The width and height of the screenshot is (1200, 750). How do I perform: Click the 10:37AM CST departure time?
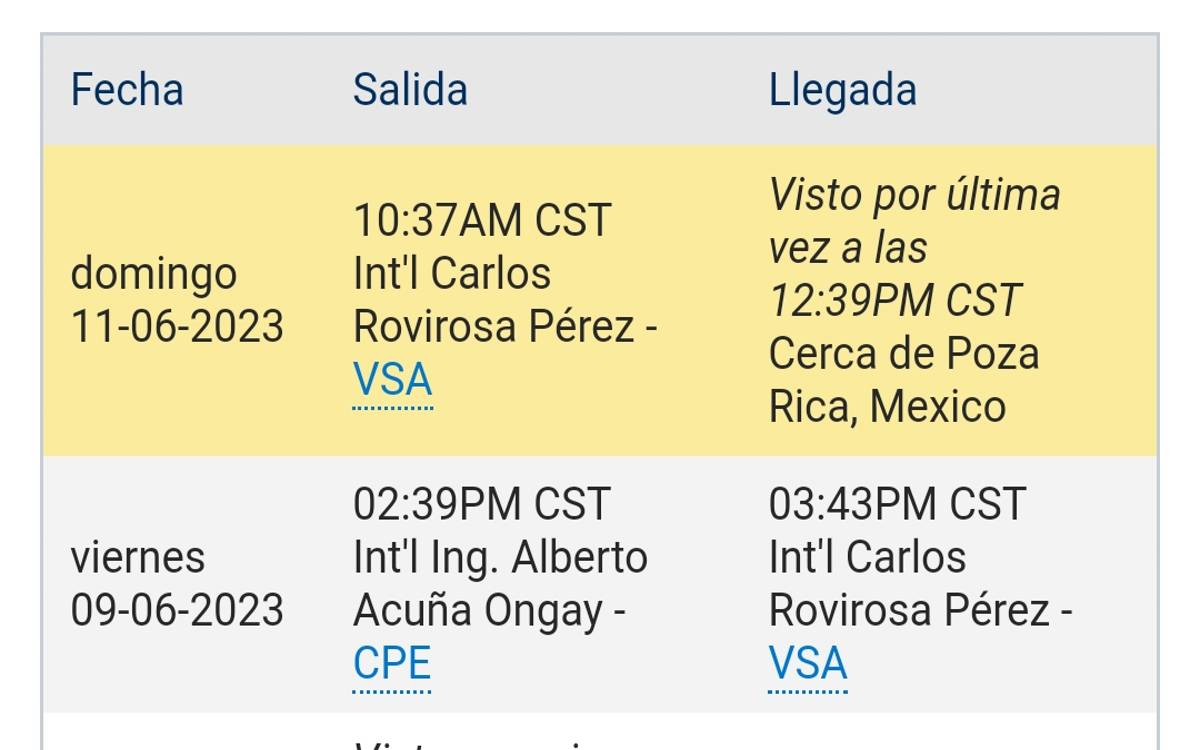coord(482,221)
